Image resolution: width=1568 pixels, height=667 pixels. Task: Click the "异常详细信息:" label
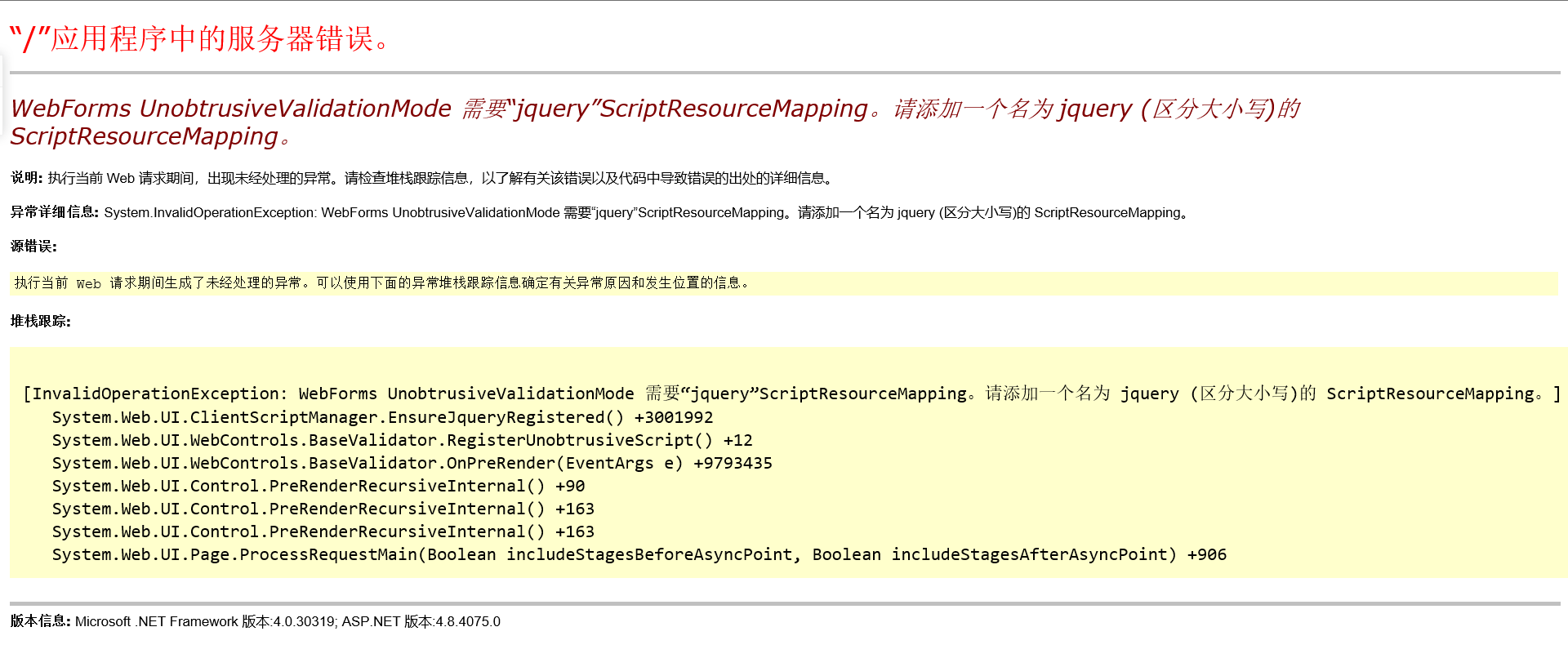click(55, 212)
